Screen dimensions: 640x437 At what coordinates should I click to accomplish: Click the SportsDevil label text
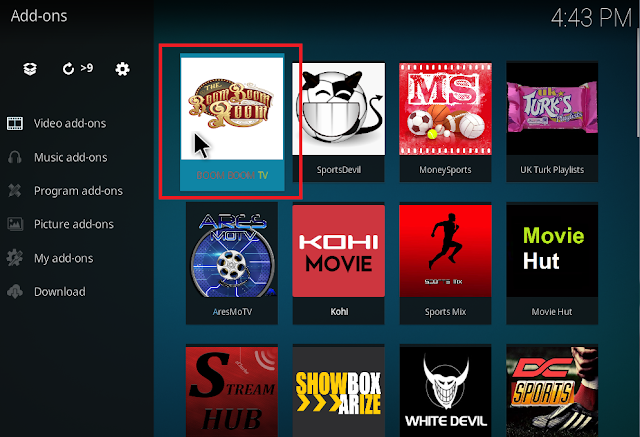[x=338, y=170]
